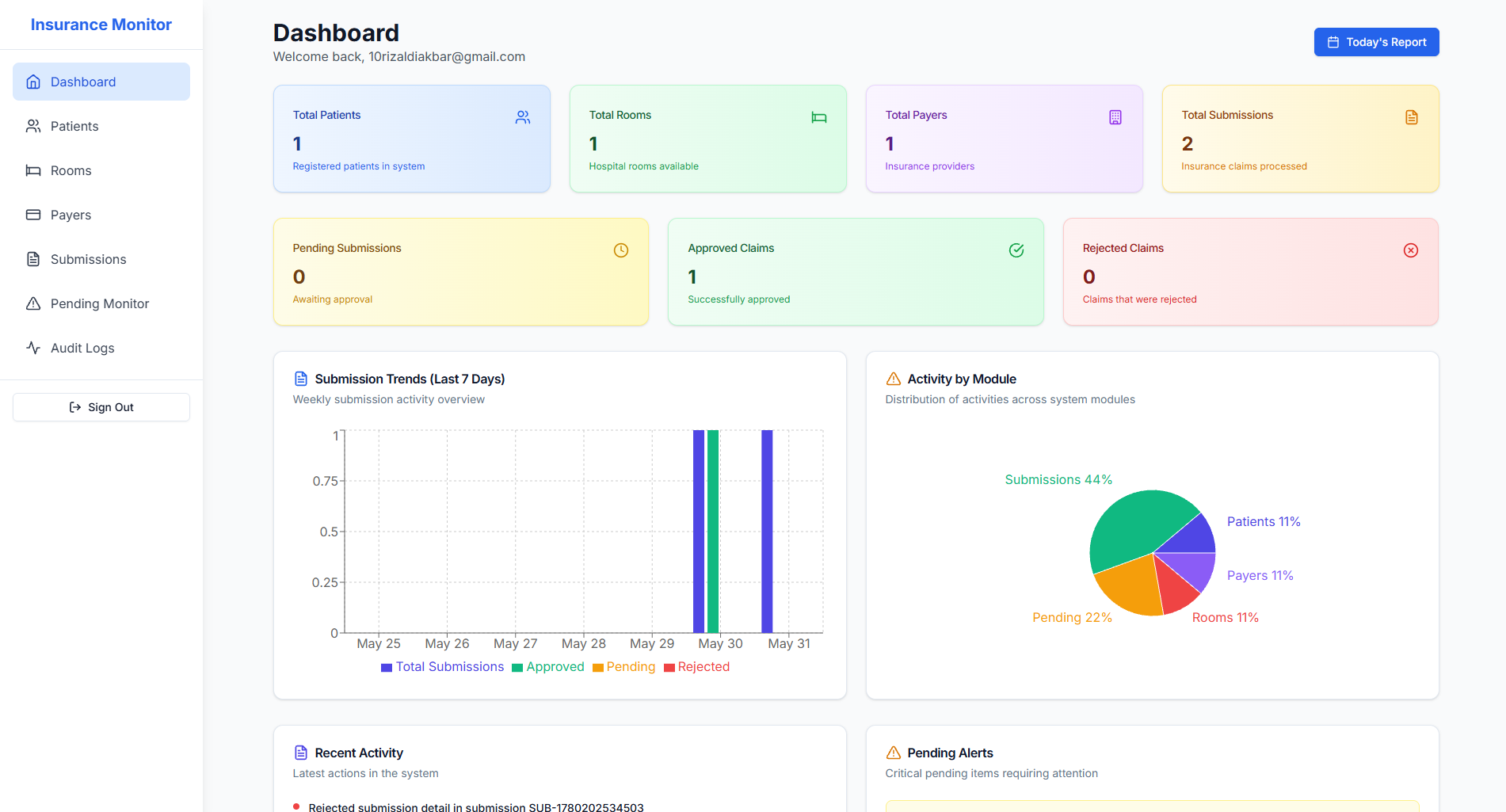Click the 'Insurance providers' text
This screenshot has height=812, width=1506.
click(x=929, y=166)
